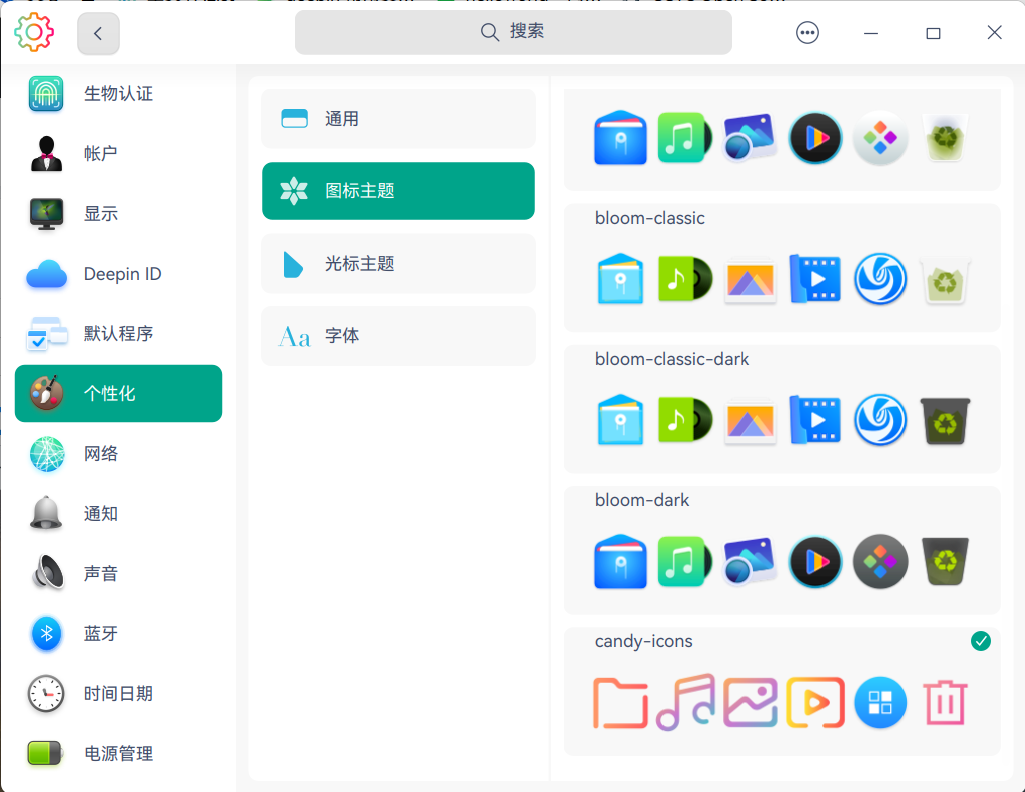
Task: Click the video icon in bloom-classic preview
Action: point(815,279)
